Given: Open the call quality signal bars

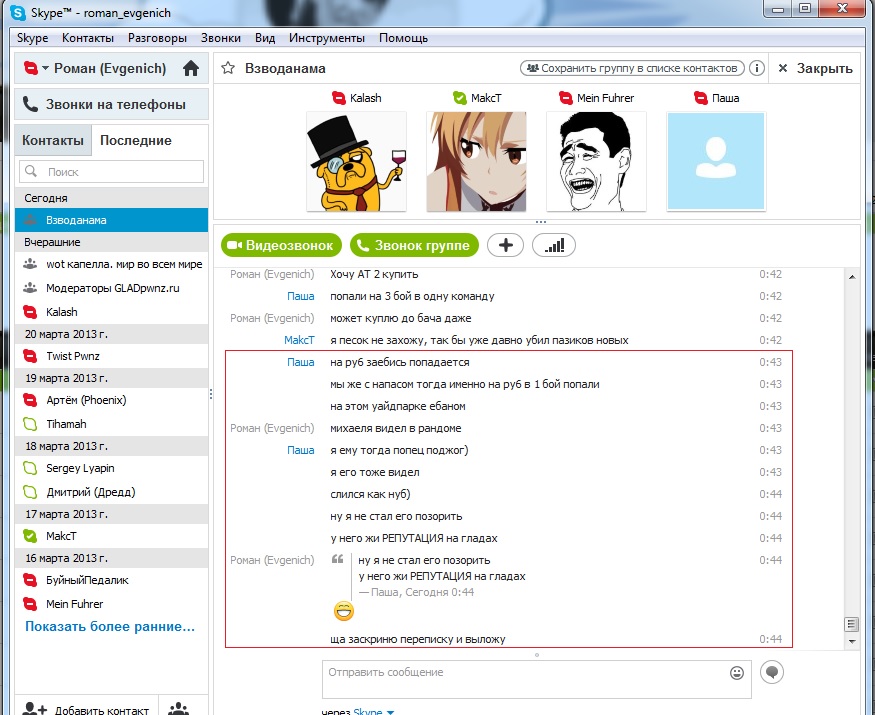Looking at the screenshot, I should tap(554, 245).
